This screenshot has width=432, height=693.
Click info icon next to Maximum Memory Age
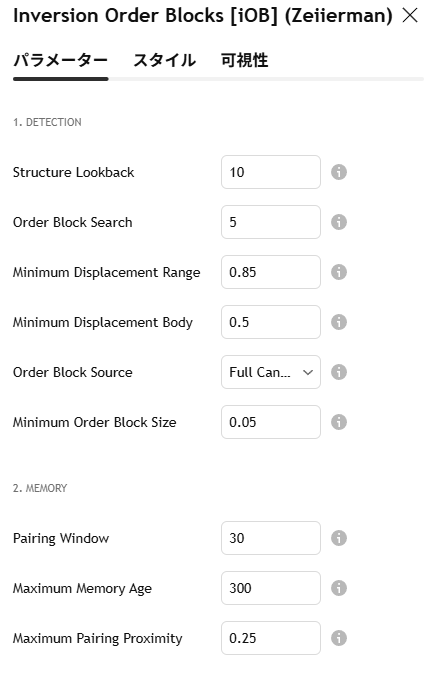point(339,588)
